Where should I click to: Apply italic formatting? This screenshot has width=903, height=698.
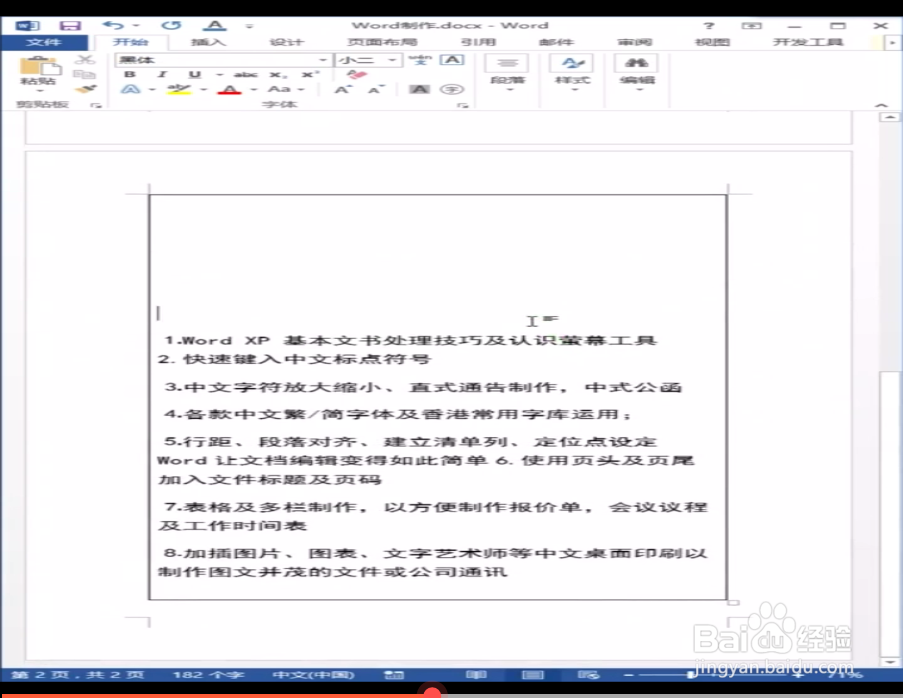[162, 74]
